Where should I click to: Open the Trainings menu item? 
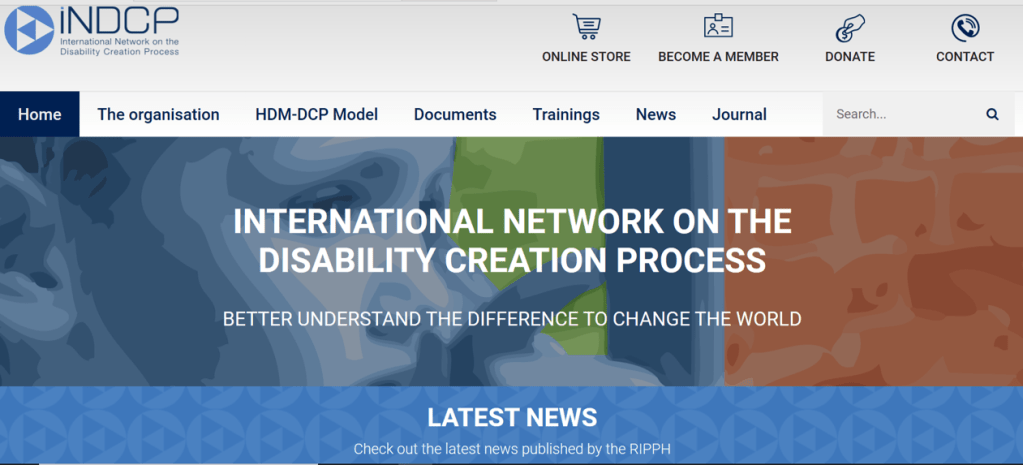click(x=566, y=114)
